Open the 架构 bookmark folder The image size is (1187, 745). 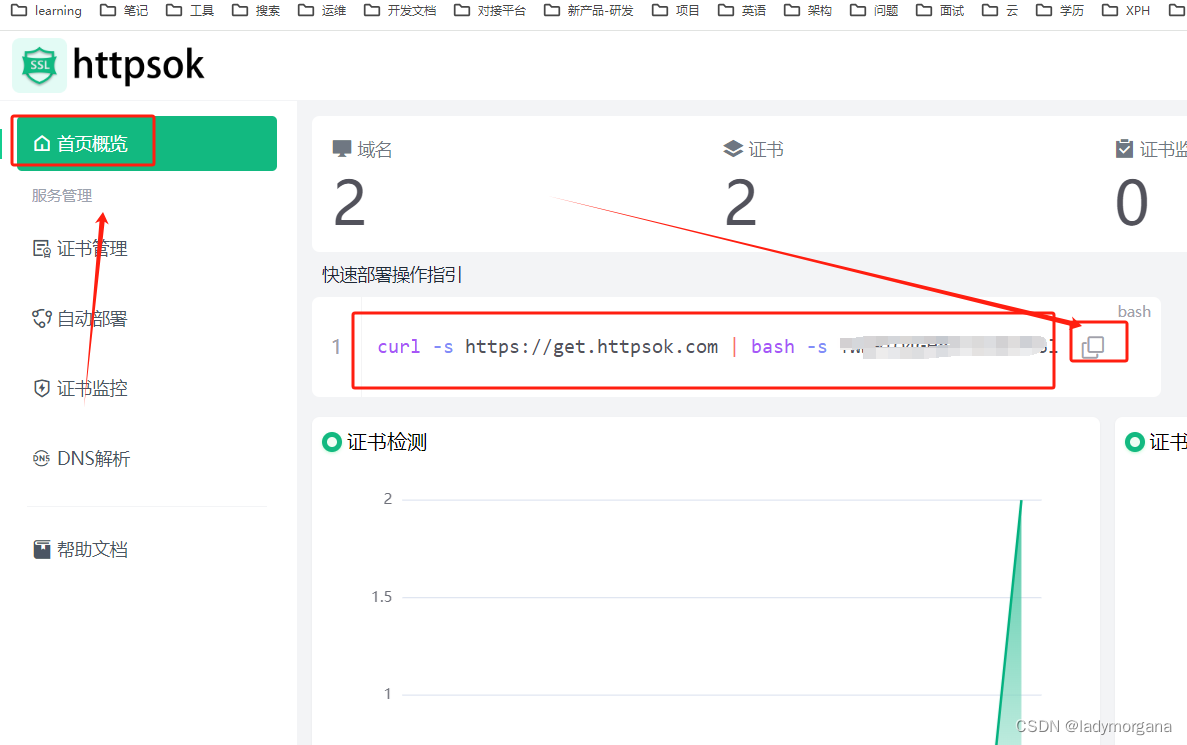click(x=808, y=11)
